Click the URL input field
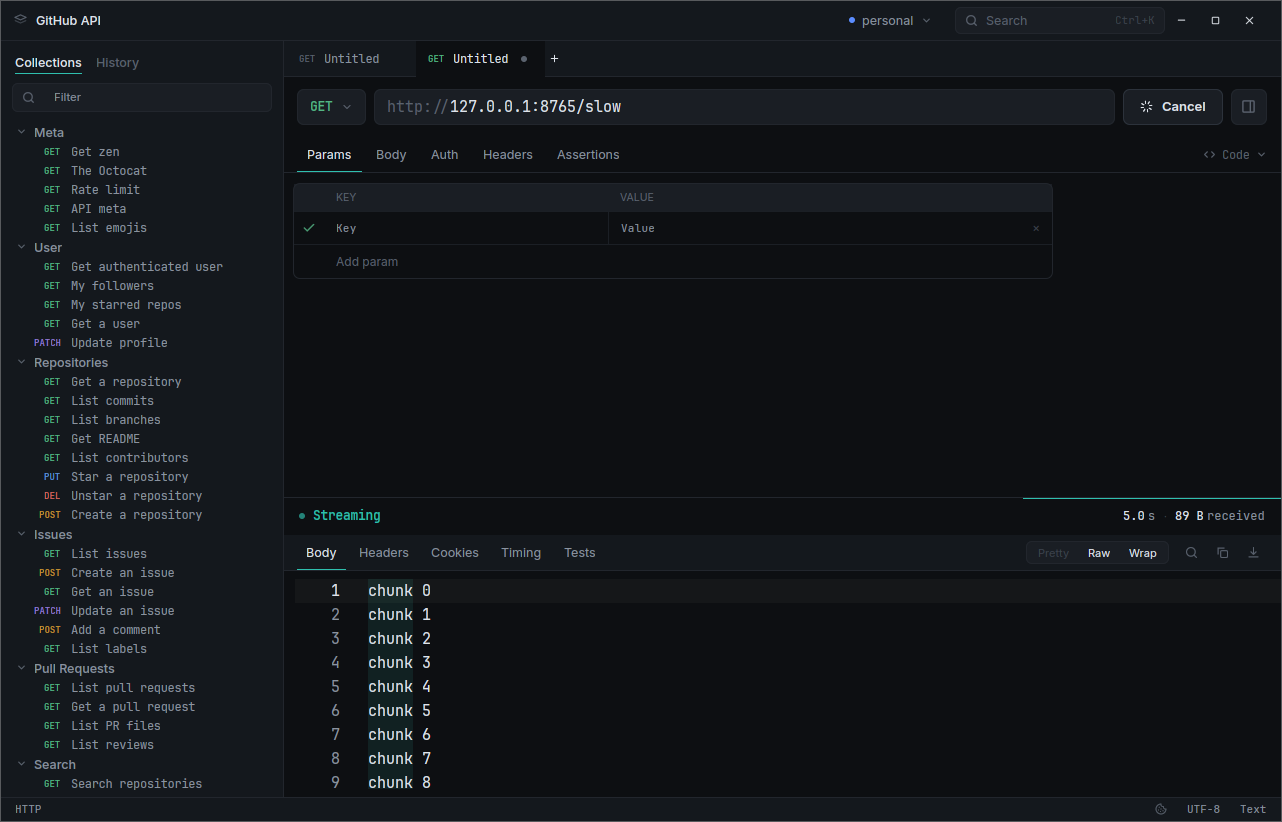 point(744,107)
